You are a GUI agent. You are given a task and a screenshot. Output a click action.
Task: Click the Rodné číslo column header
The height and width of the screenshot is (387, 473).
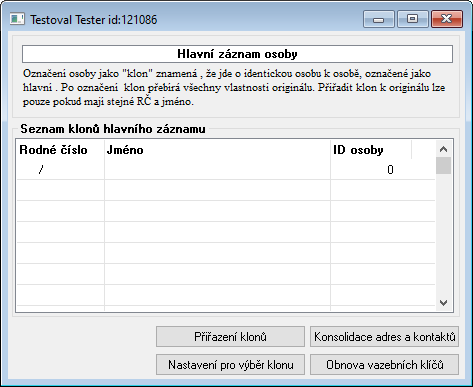(x=60, y=150)
